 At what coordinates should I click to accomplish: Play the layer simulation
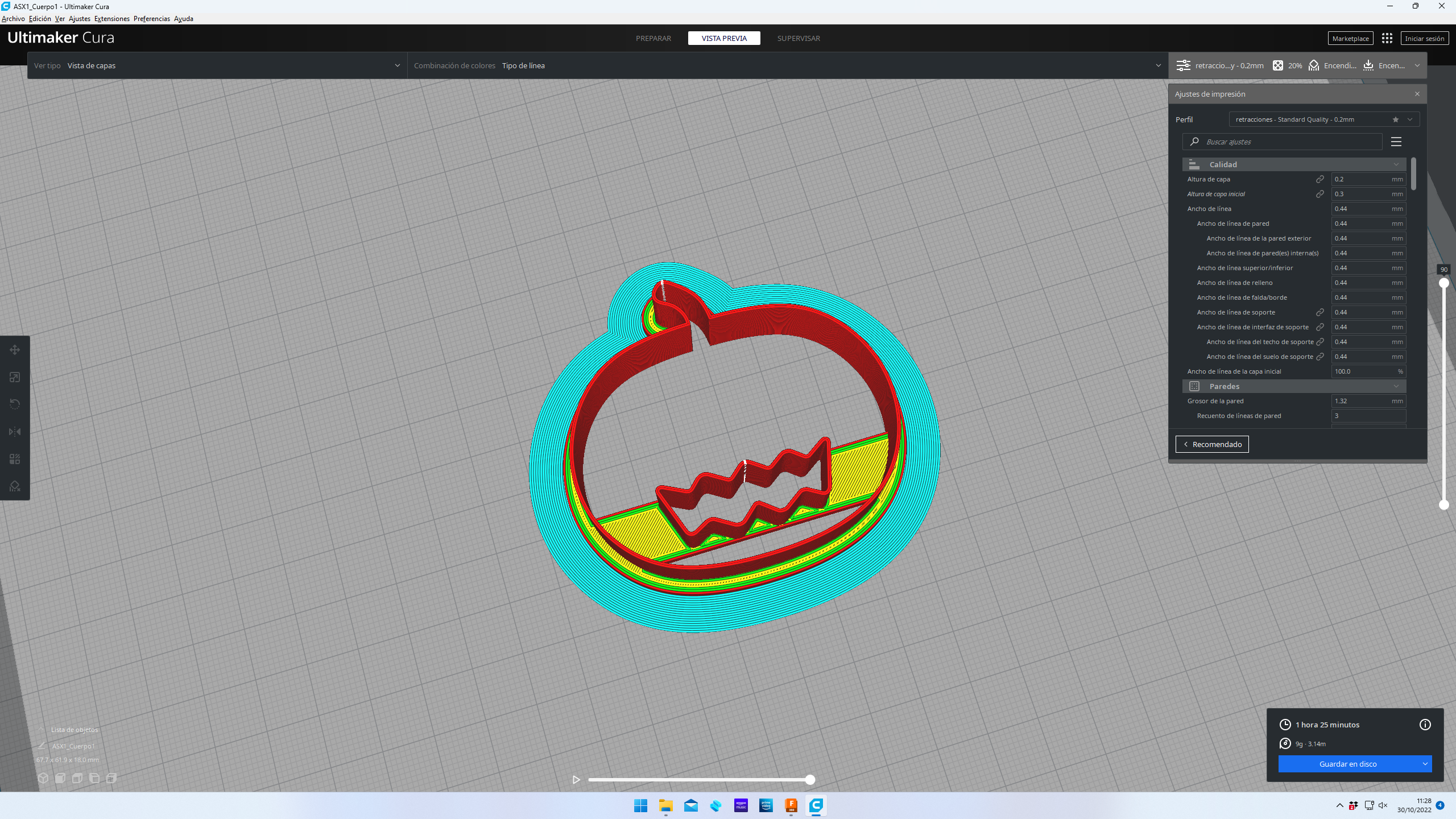point(576,780)
